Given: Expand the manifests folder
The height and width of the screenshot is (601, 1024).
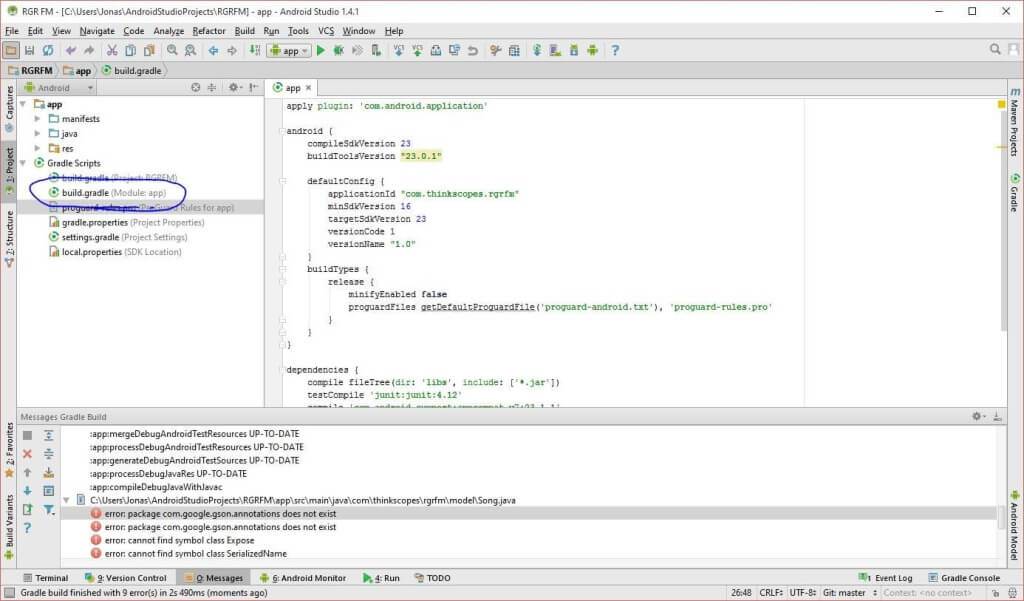Looking at the screenshot, I should point(37,119).
